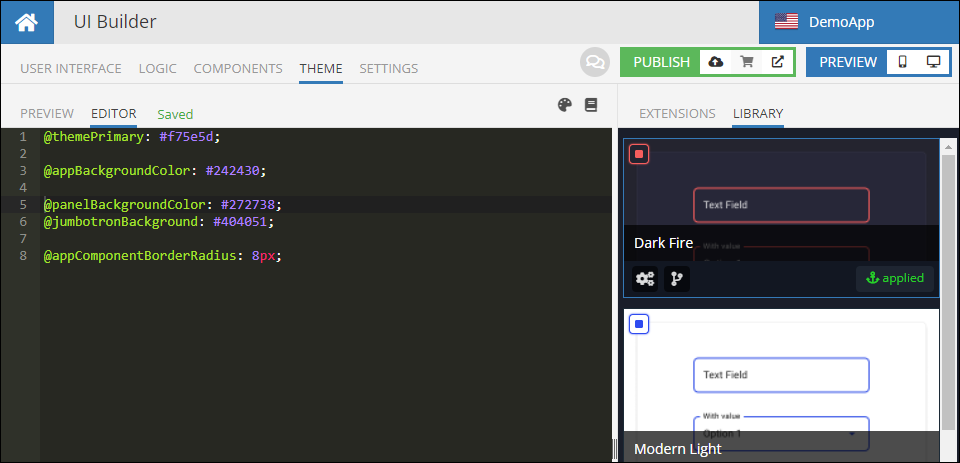Screen dimensions: 960x463
Task: Click the #242430 color value
Action: (x=233, y=170)
